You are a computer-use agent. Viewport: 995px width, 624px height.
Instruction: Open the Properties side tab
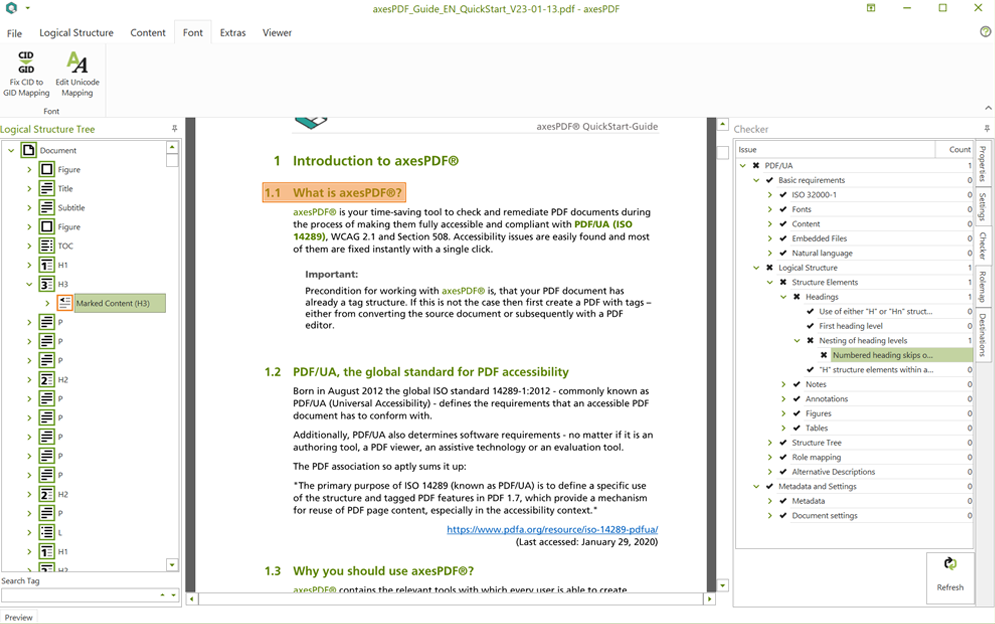[x=982, y=164]
